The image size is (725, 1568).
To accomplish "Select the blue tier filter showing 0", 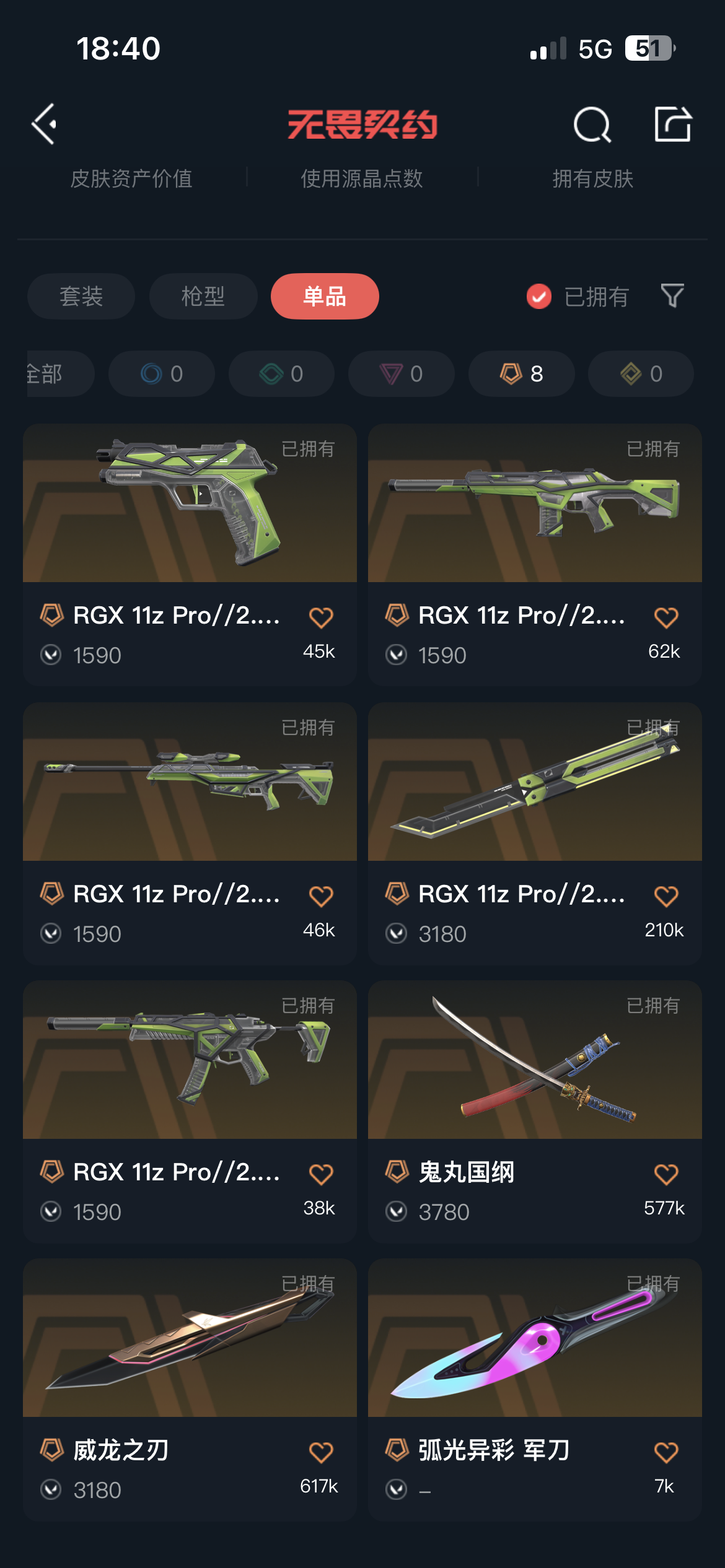I will pyautogui.click(x=162, y=373).
